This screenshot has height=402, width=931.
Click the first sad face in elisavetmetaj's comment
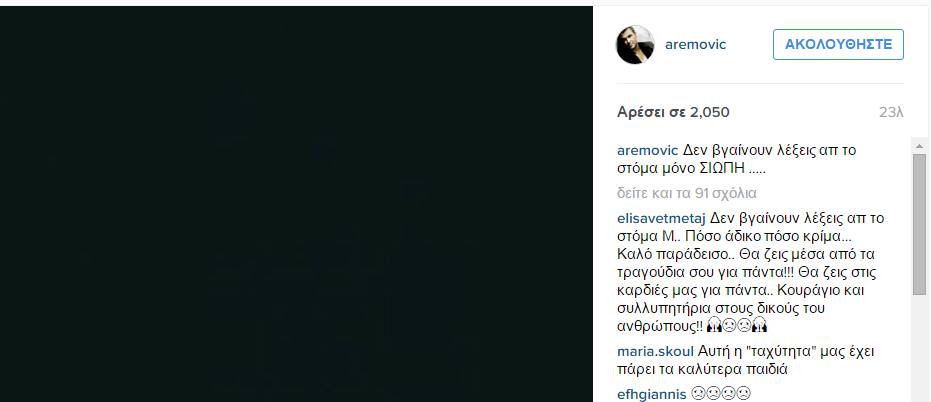pyautogui.click(x=729, y=325)
